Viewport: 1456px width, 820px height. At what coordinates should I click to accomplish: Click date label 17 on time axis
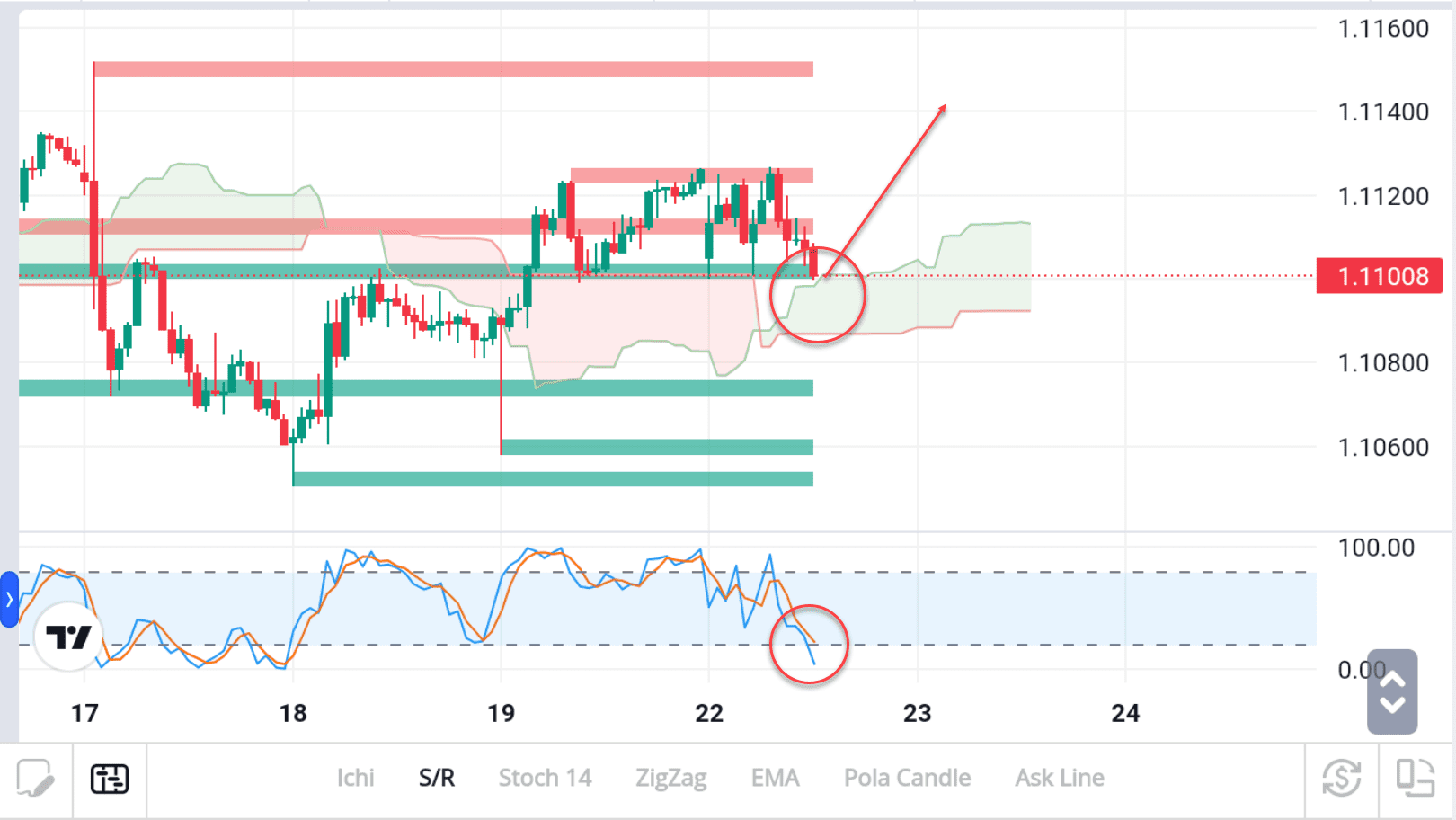[x=84, y=713]
